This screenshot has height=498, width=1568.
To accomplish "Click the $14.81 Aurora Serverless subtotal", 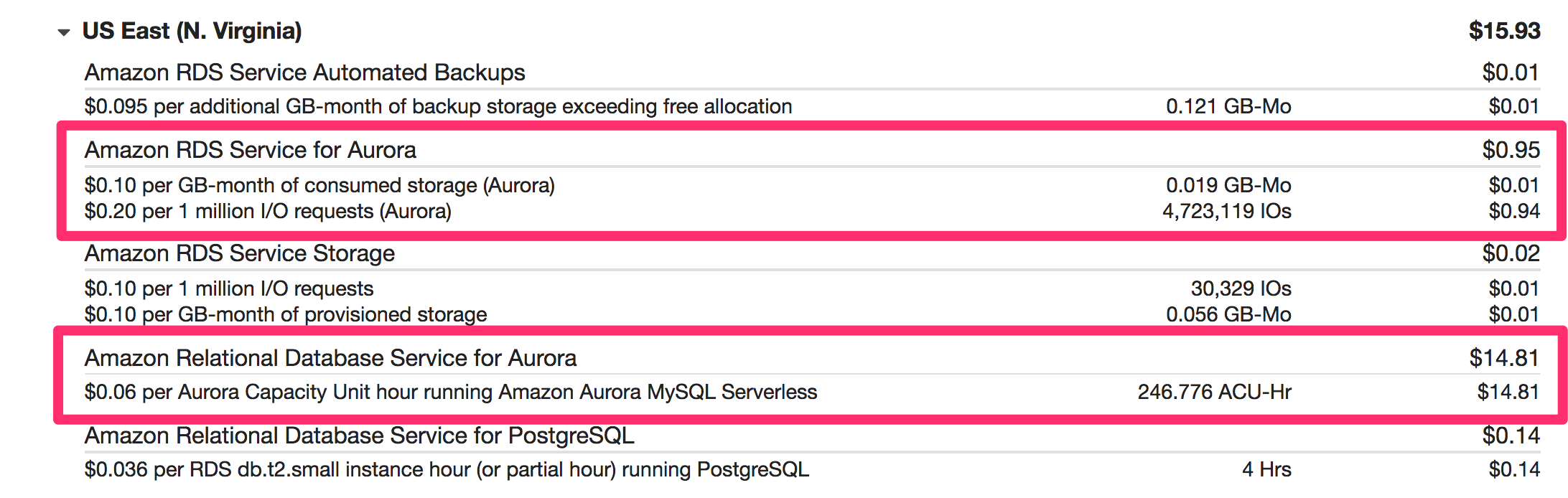I will 1504,358.
